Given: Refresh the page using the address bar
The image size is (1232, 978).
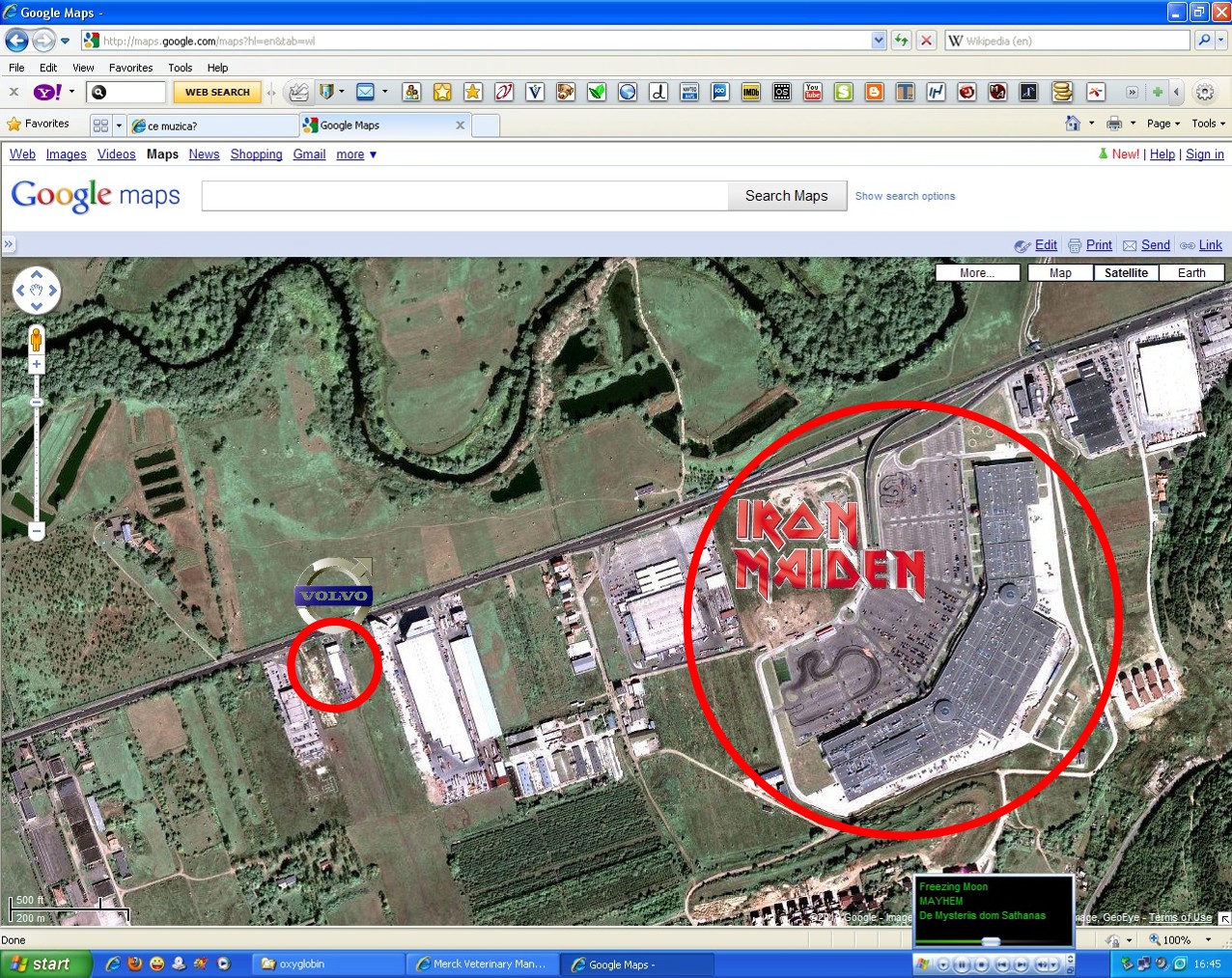Looking at the screenshot, I should (x=901, y=41).
